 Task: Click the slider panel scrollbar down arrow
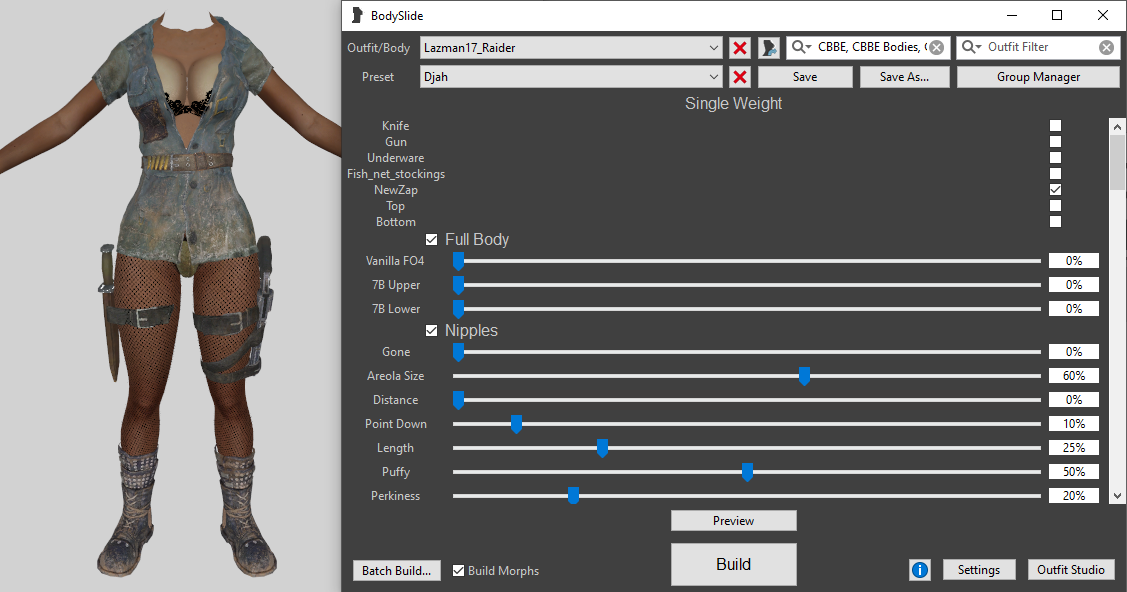tap(1117, 495)
